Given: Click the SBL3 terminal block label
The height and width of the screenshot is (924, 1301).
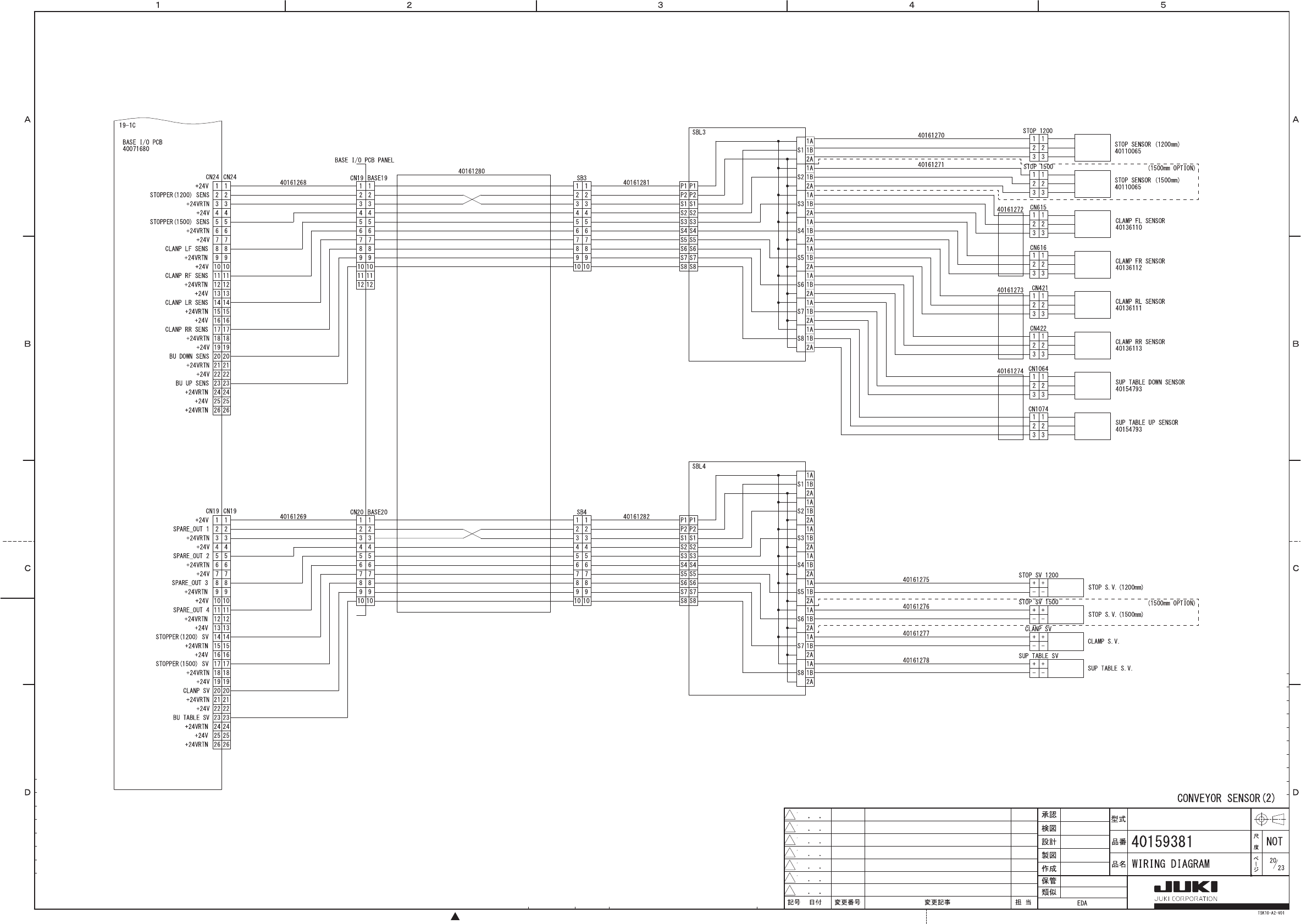Looking at the screenshot, I should [x=698, y=132].
